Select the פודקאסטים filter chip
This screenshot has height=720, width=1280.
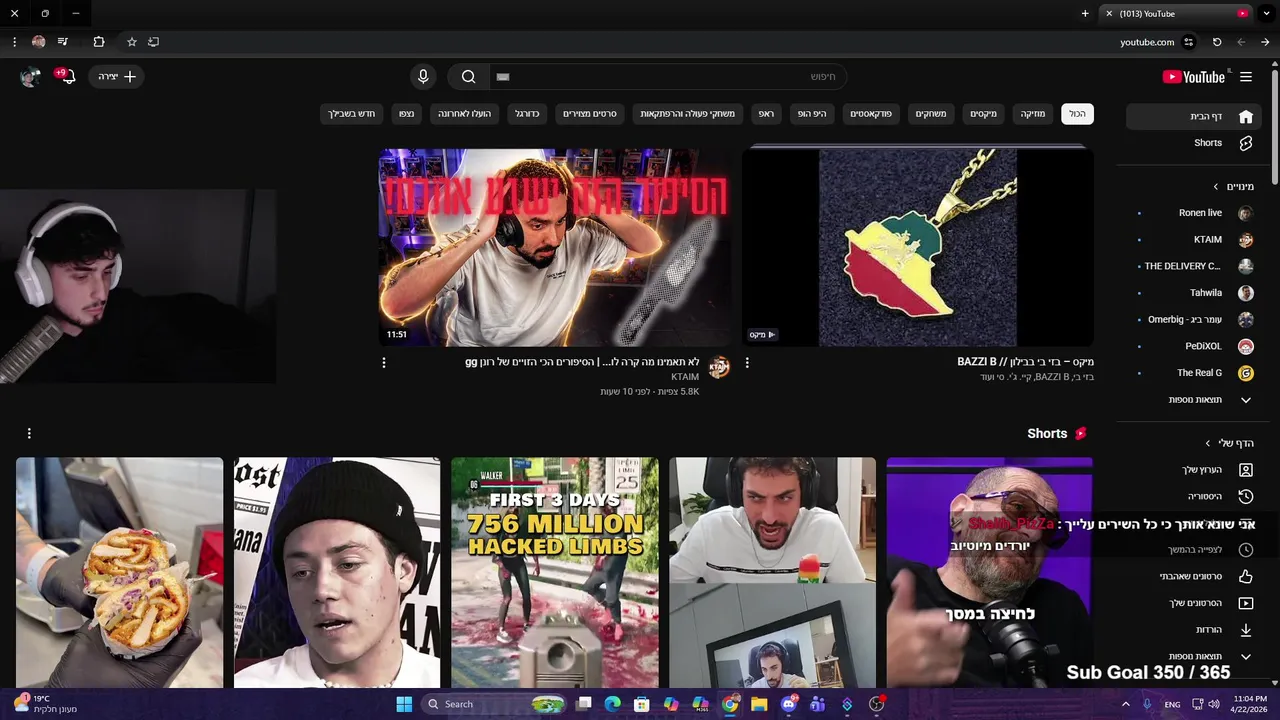[x=871, y=114]
